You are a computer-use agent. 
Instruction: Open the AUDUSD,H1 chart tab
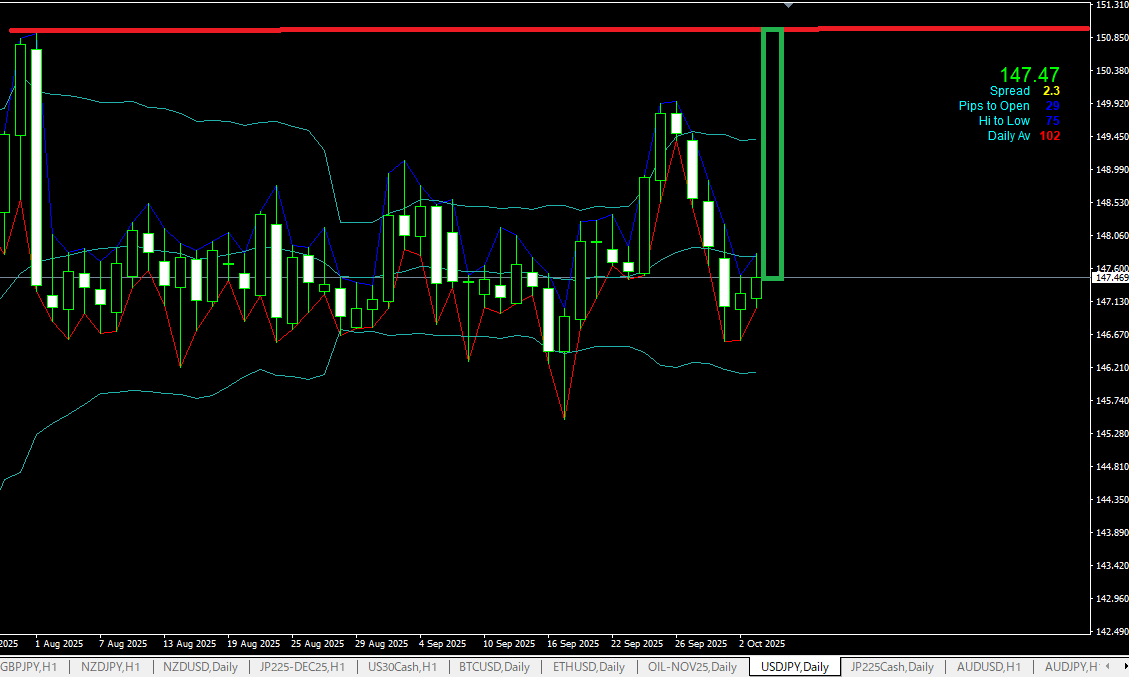click(x=988, y=667)
